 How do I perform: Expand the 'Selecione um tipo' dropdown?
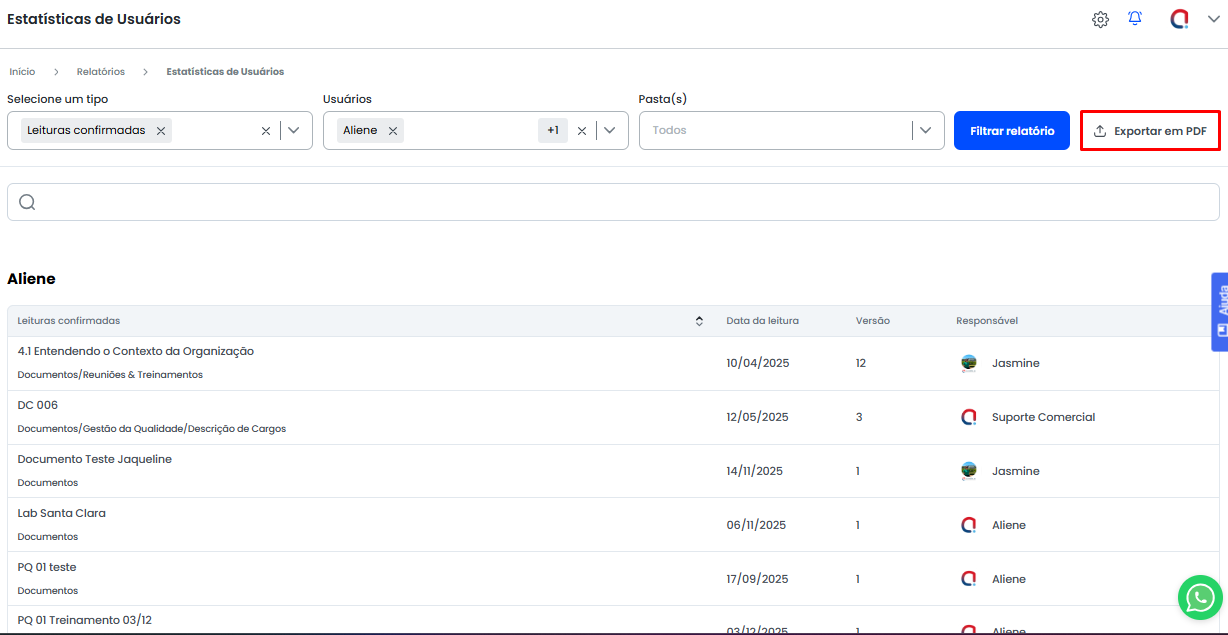(x=294, y=130)
